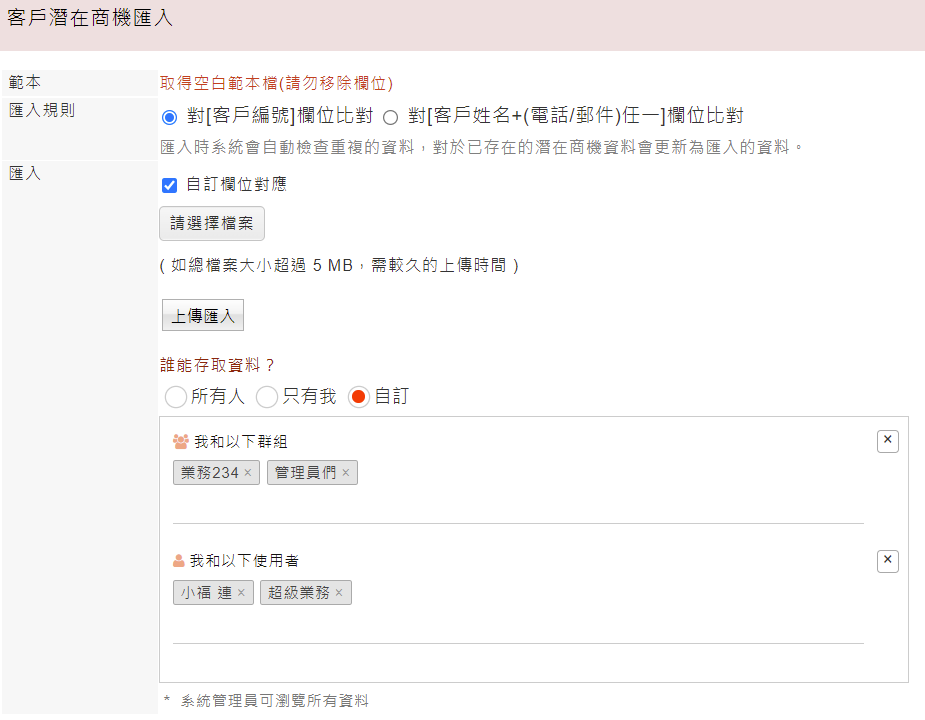Choose 所有人 access option
Image resolution: width=925 pixels, height=720 pixels.
point(176,397)
